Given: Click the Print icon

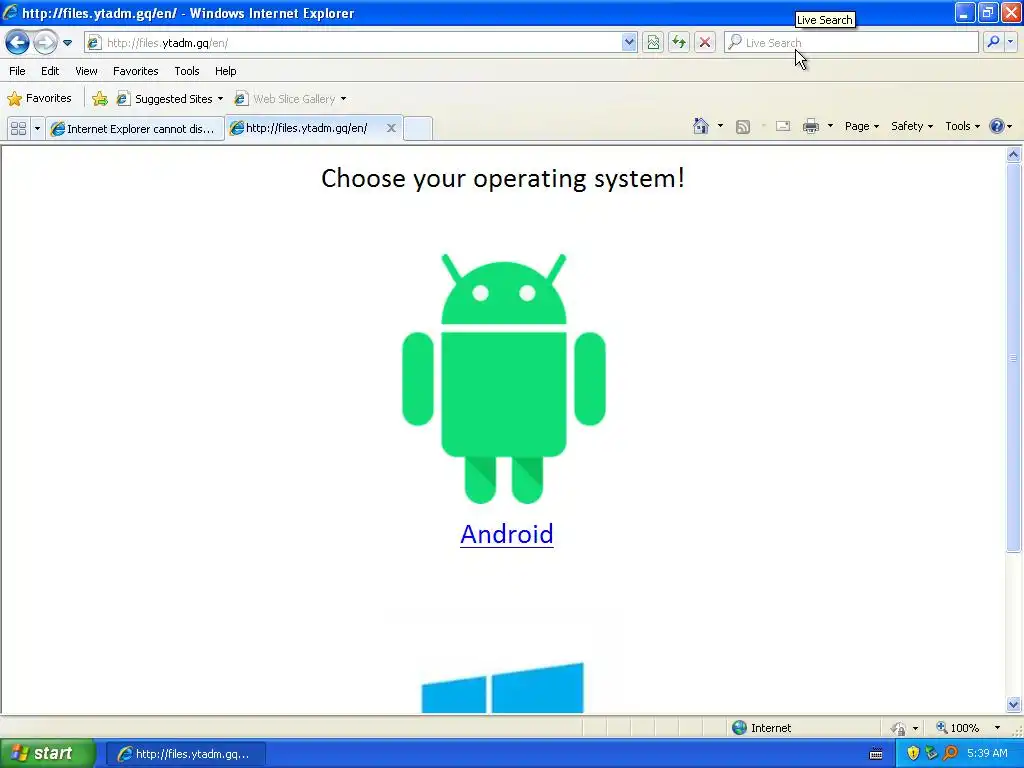Looking at the screenshot, I should click(x=811, y=126).
